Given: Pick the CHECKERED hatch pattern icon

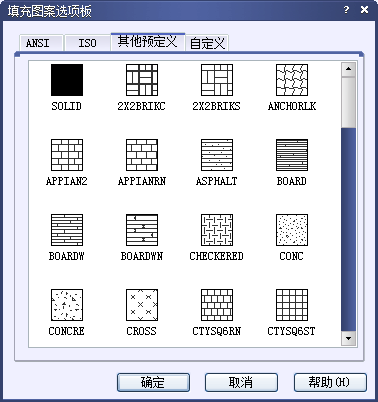Looking at the screenshot, I should point(217,230).
